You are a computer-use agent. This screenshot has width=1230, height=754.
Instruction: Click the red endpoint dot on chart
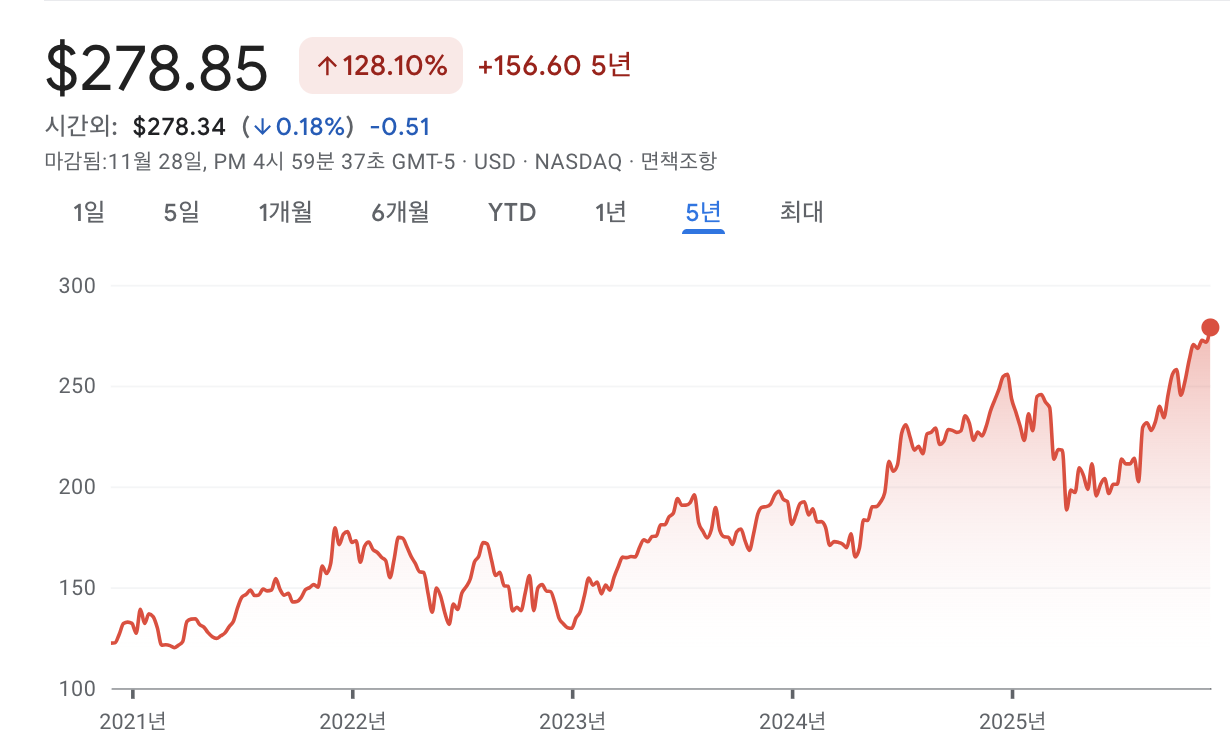pos(1210,327)
